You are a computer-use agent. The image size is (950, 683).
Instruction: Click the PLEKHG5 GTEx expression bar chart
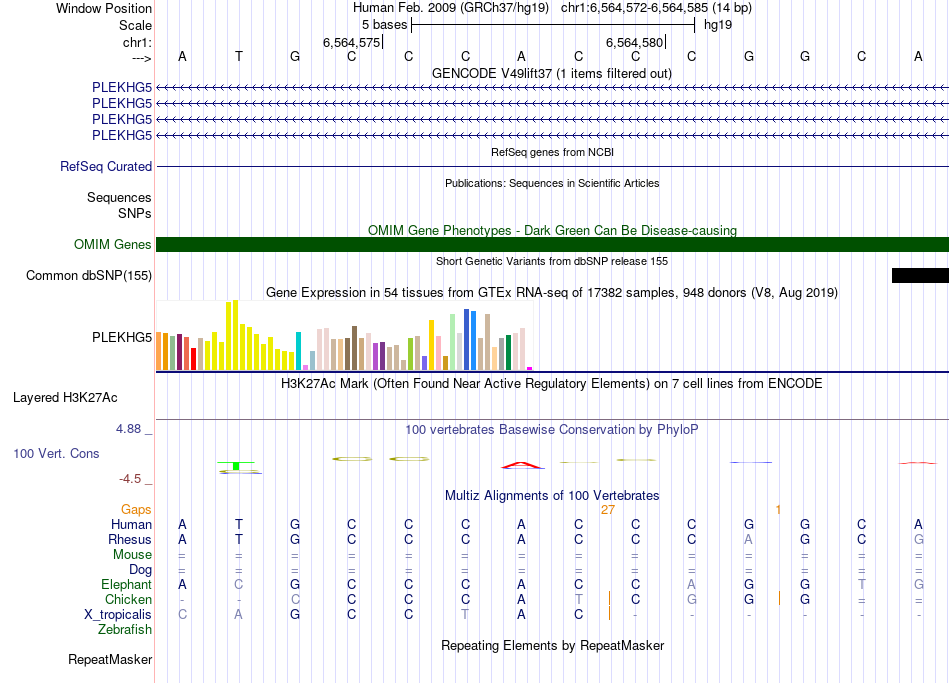click(x=344, y=335)
